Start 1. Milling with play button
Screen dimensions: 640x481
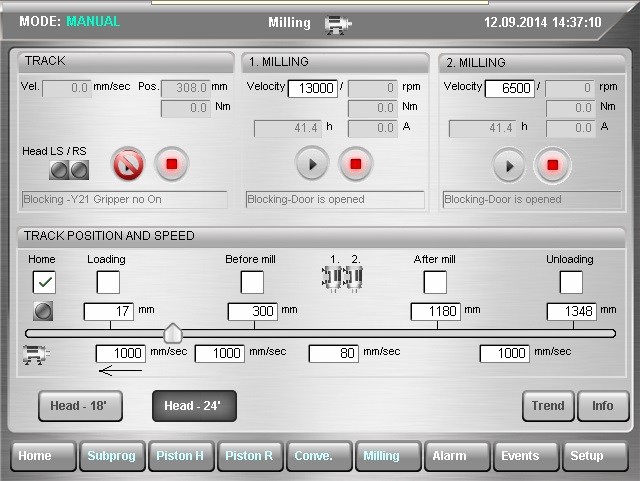312,164
